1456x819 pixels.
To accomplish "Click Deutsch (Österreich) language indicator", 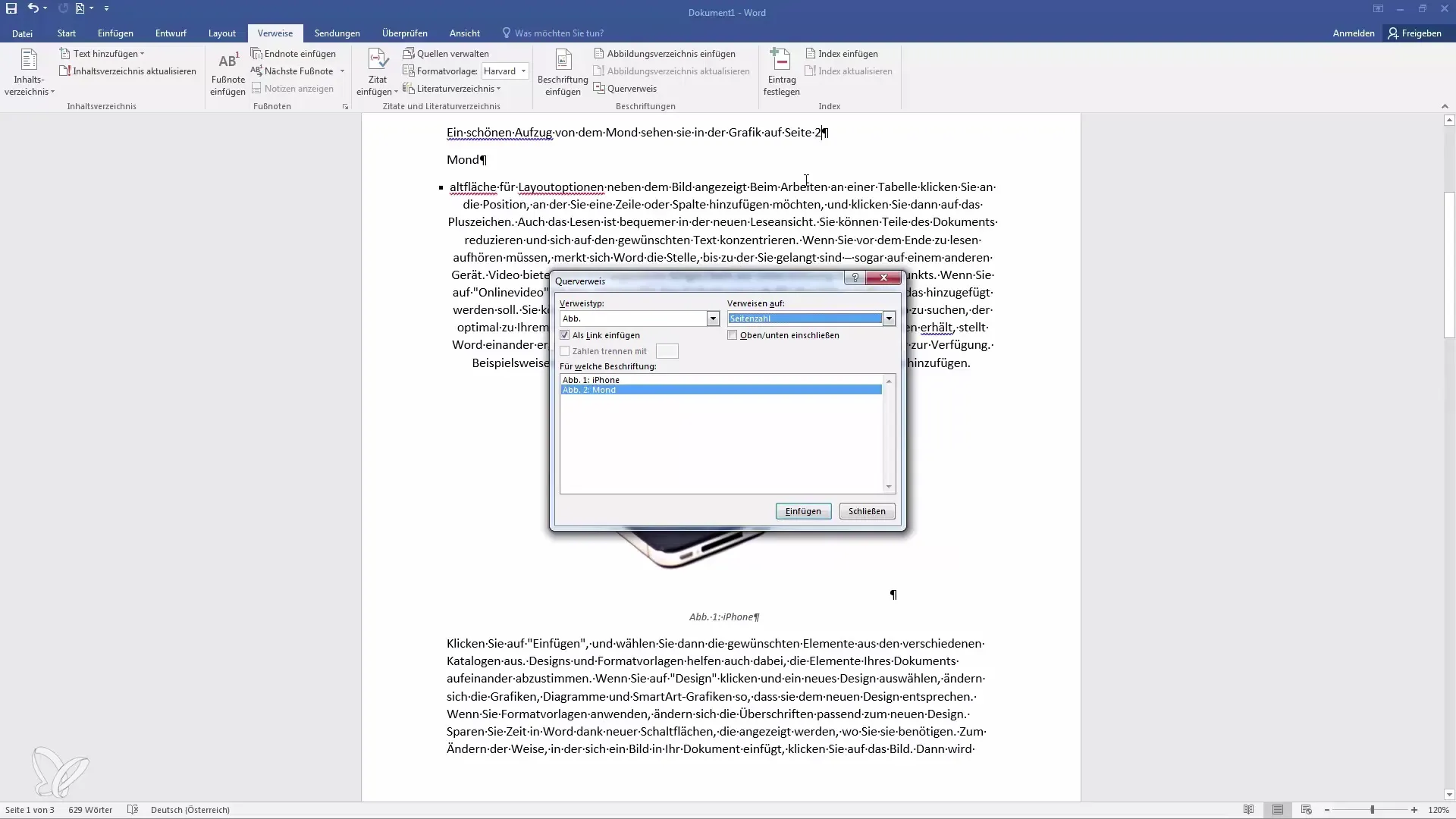I will [190, 810].
